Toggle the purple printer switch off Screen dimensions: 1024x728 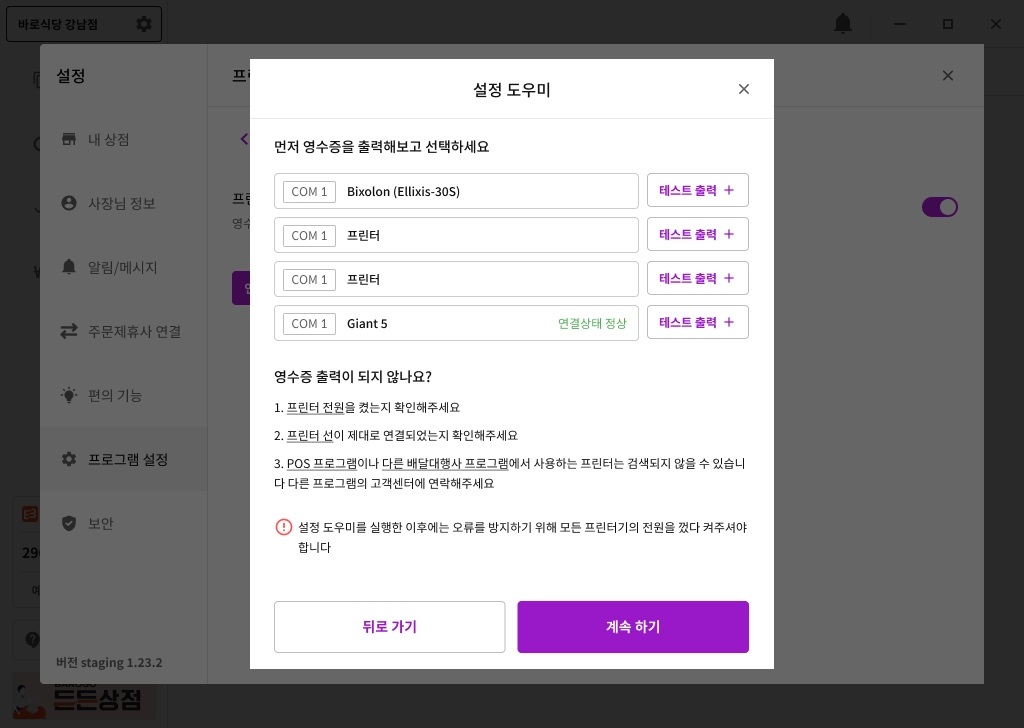[939, 207]
